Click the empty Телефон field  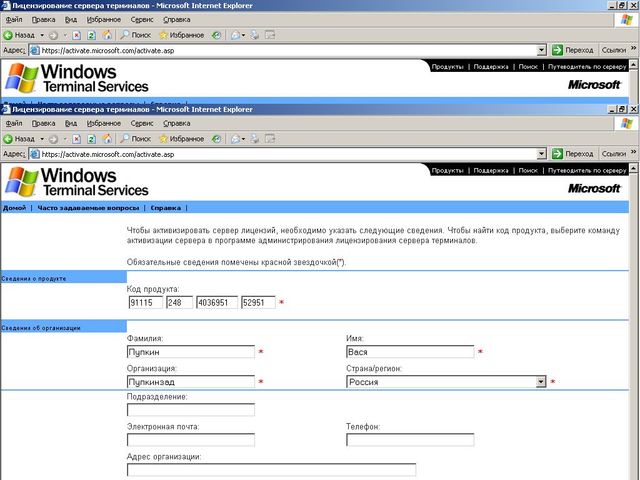(410, 440)
